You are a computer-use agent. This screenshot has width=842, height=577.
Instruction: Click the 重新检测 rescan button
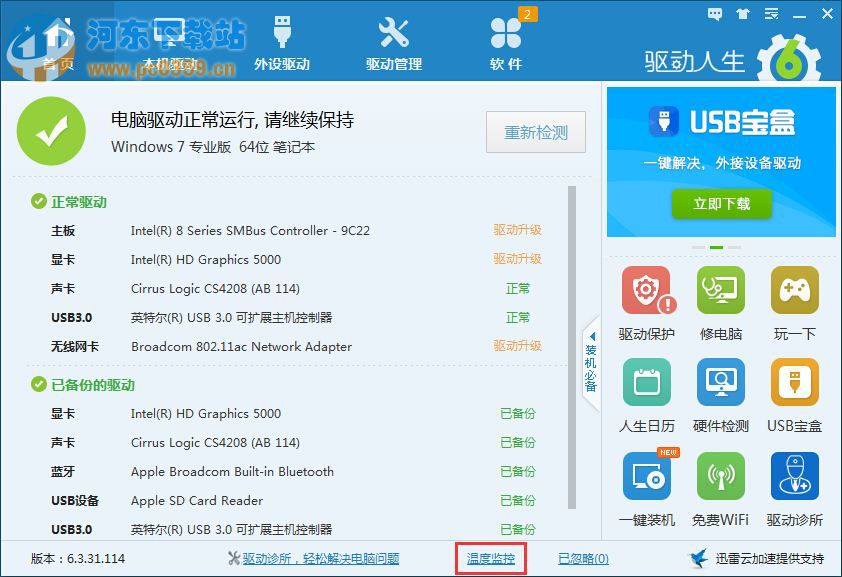[536, 133]
